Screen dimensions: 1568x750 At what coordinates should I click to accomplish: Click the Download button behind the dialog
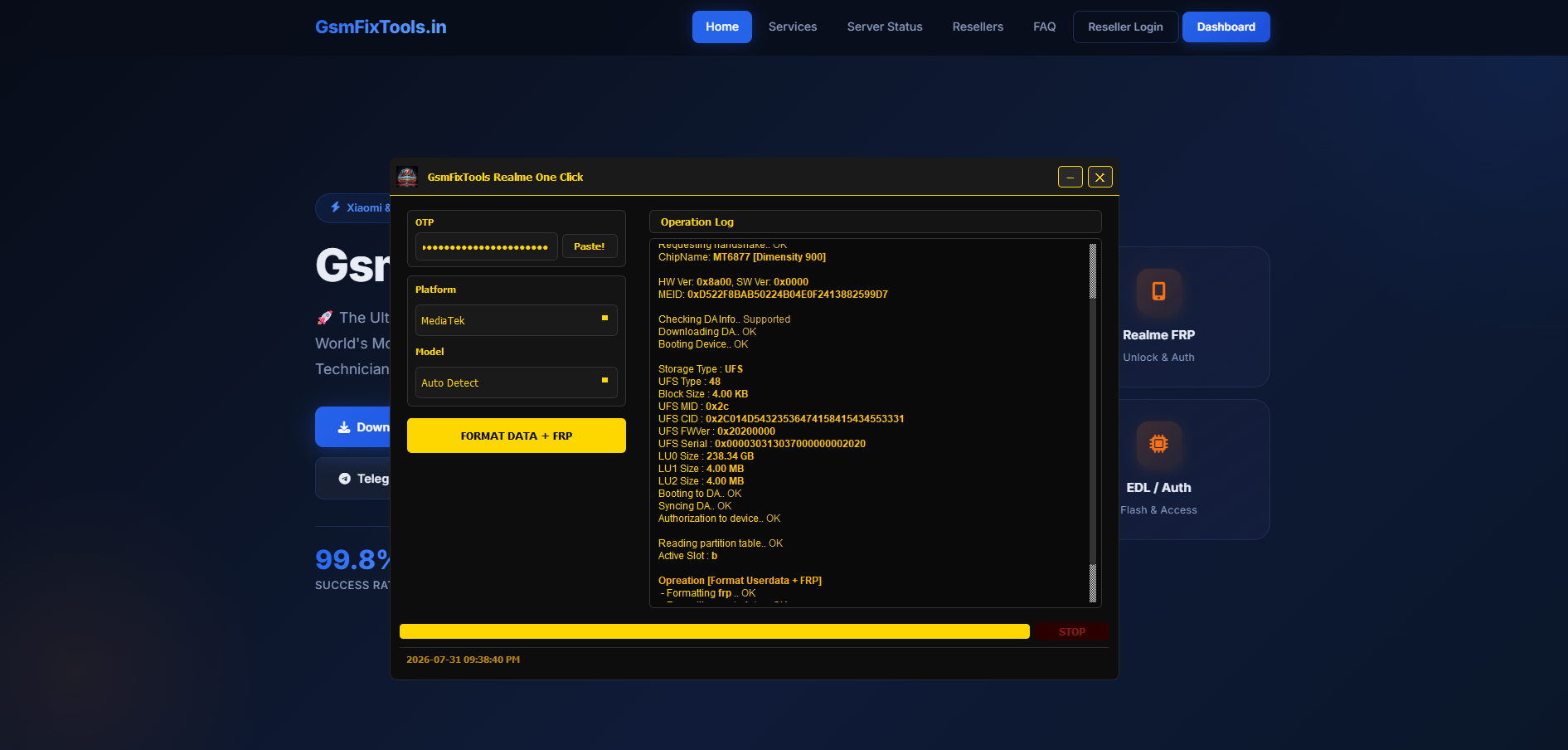[353, 427]
